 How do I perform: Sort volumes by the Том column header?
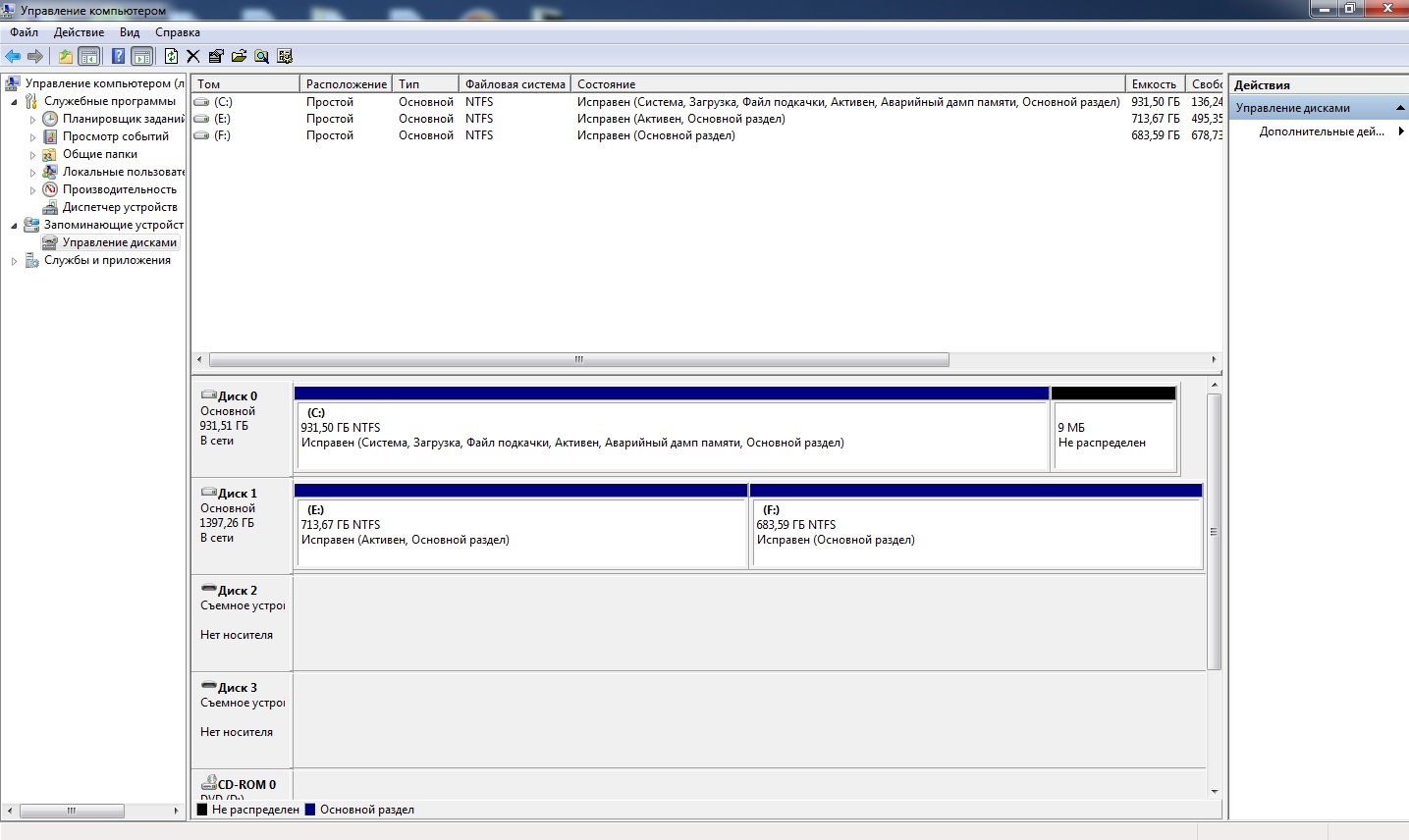[245, 84]
